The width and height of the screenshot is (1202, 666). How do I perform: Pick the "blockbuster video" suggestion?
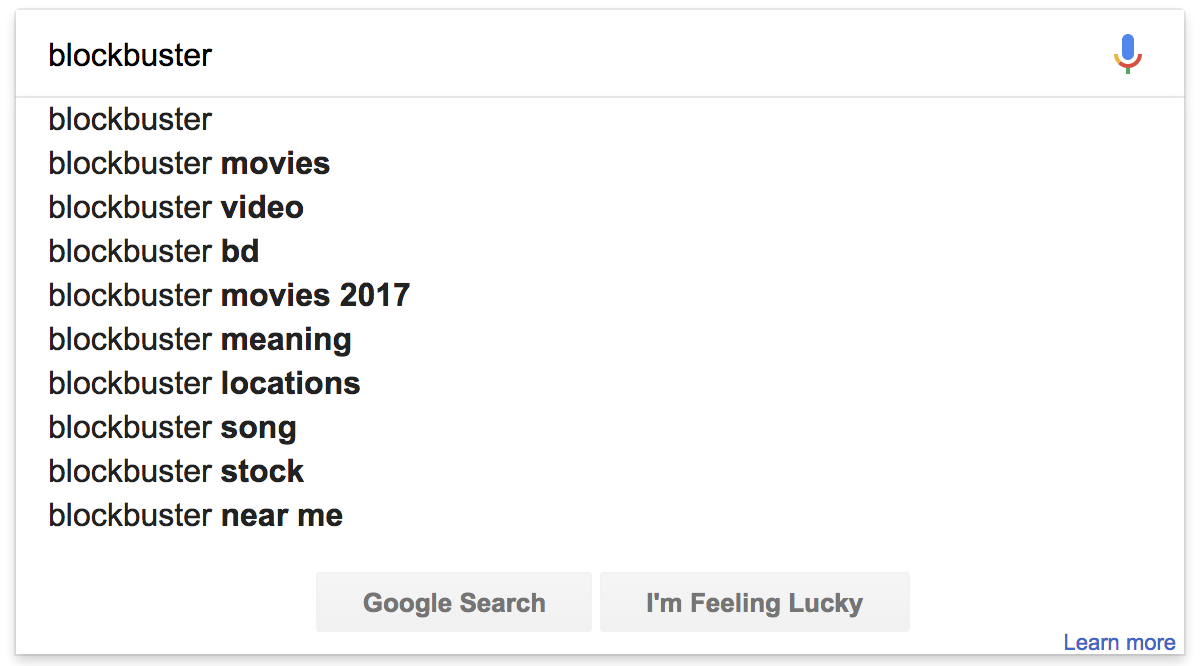click(600, 208)
